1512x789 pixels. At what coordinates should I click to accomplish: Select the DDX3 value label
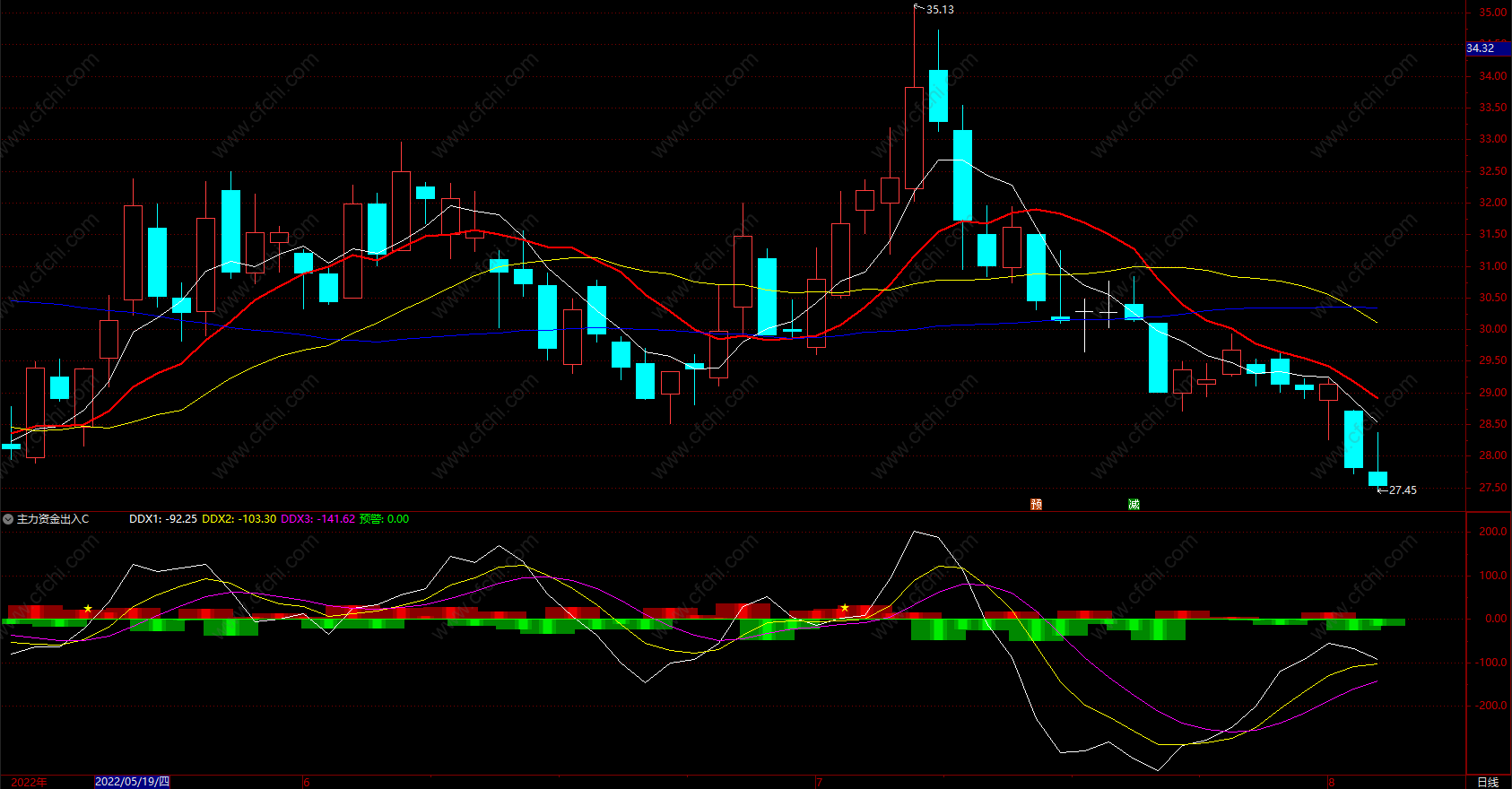click(x=318, y=519)
